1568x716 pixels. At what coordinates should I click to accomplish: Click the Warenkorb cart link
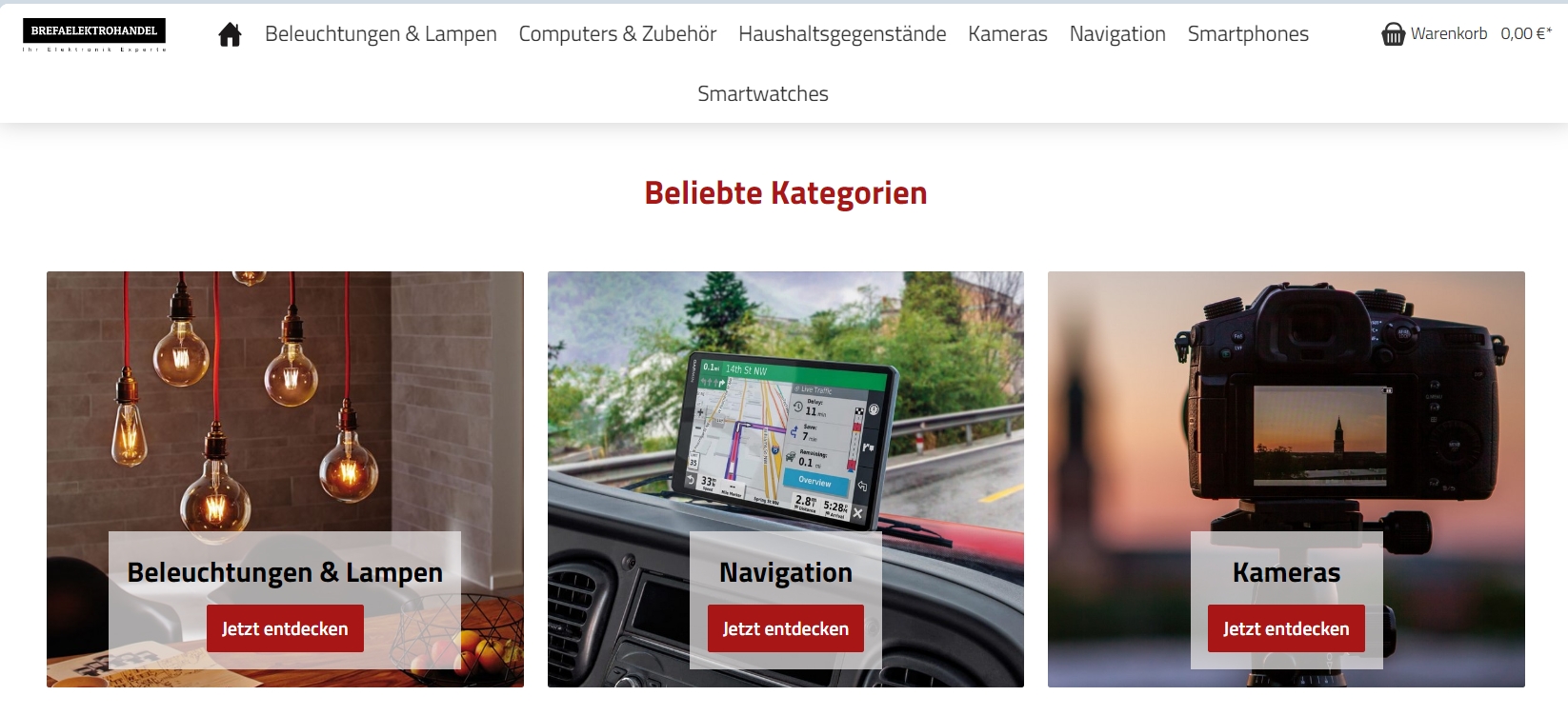(x=1449, y=33)
